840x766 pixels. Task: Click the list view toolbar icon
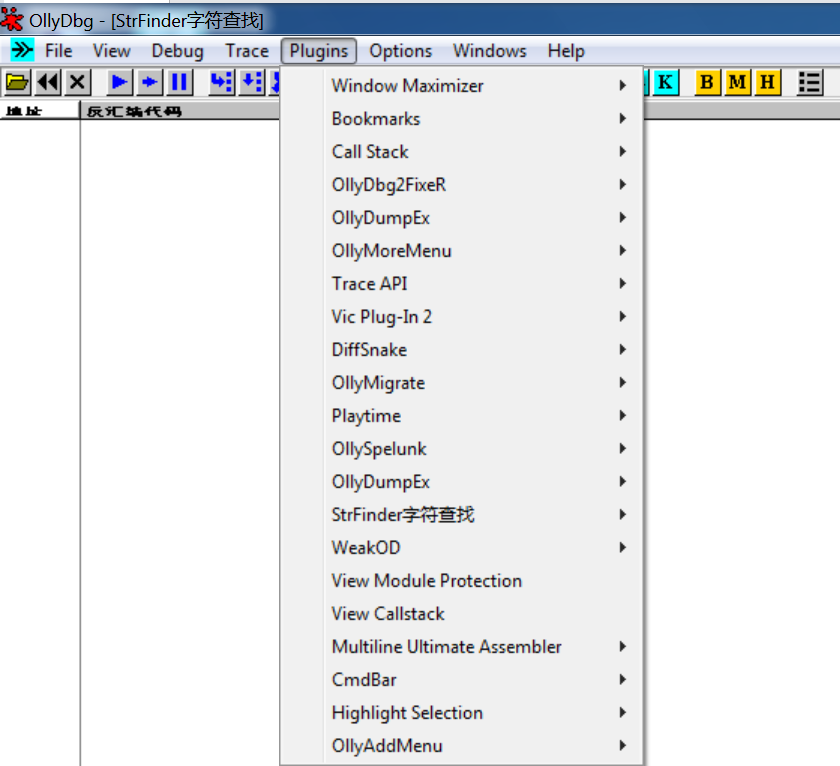[809, 82]
